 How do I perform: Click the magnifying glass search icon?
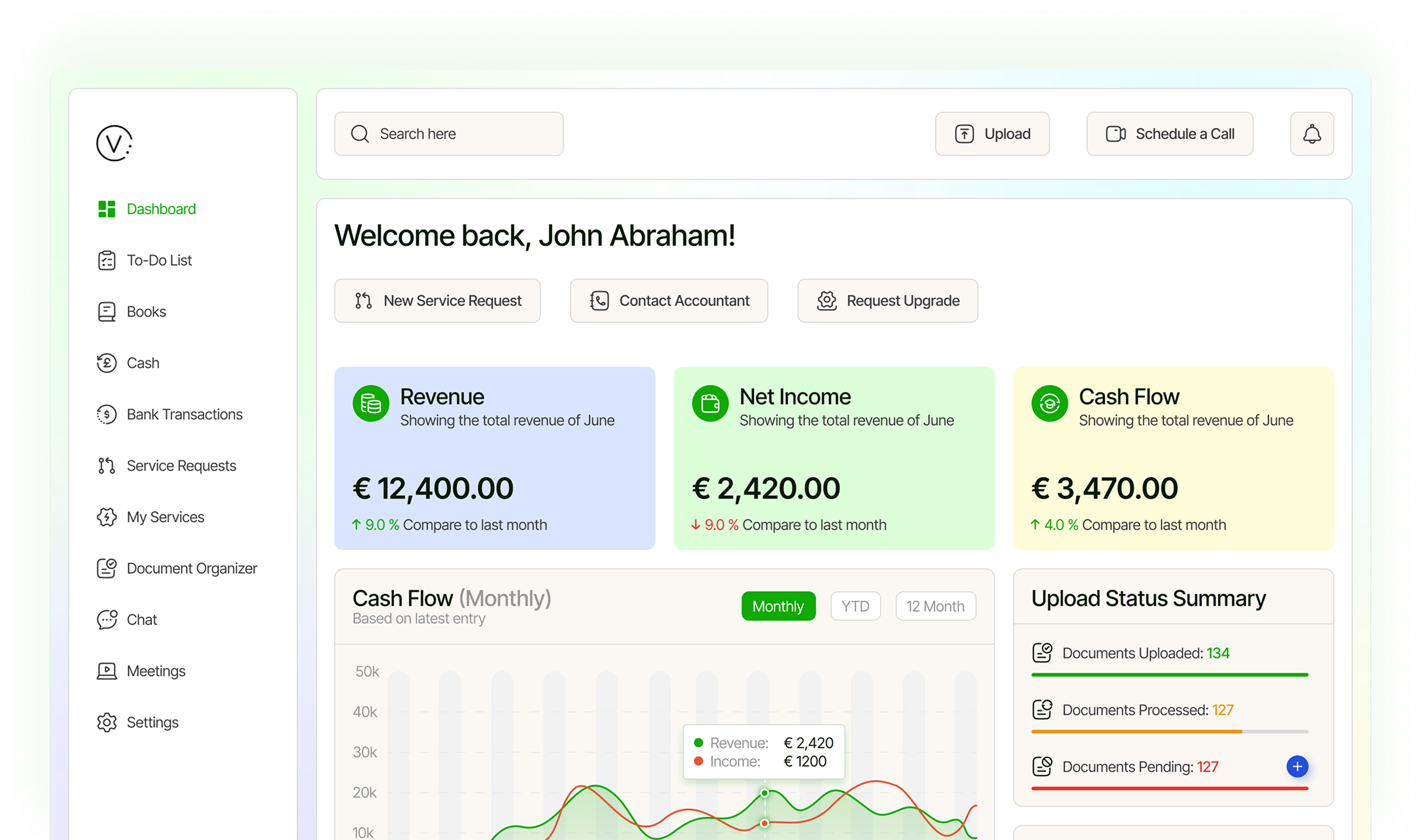click(360, 134)
